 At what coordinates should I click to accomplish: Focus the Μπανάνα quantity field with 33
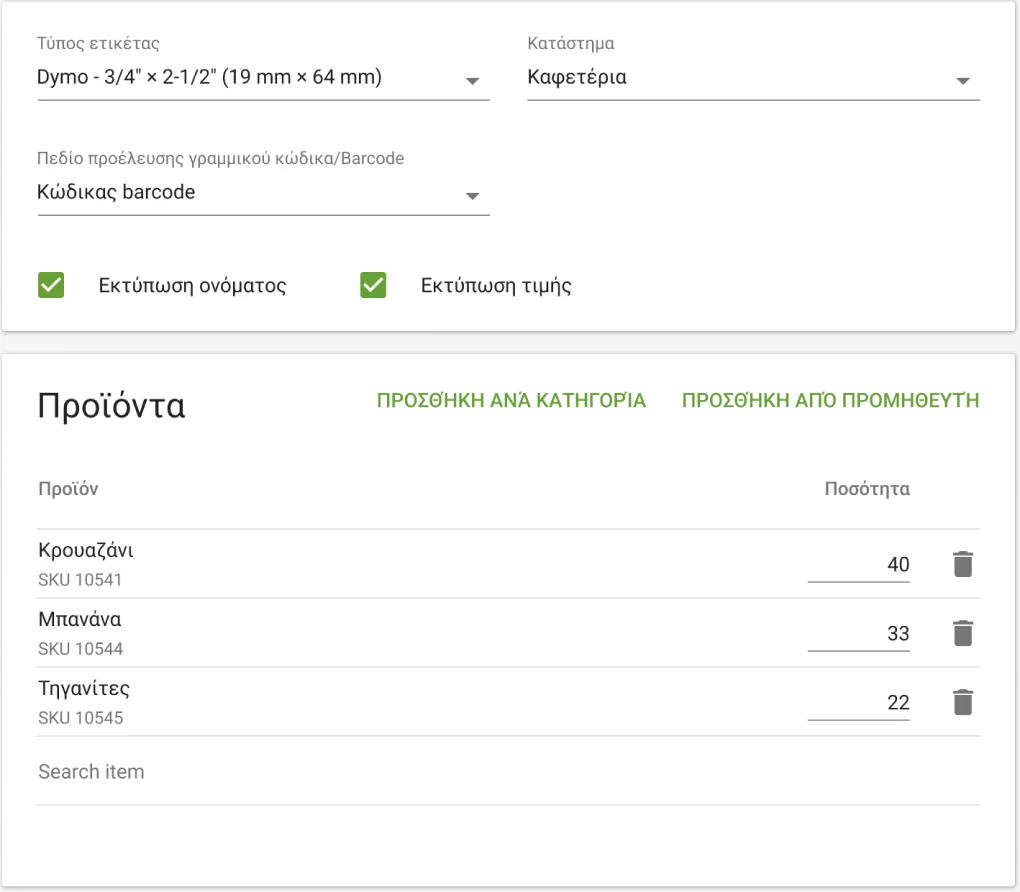point(859,633)
